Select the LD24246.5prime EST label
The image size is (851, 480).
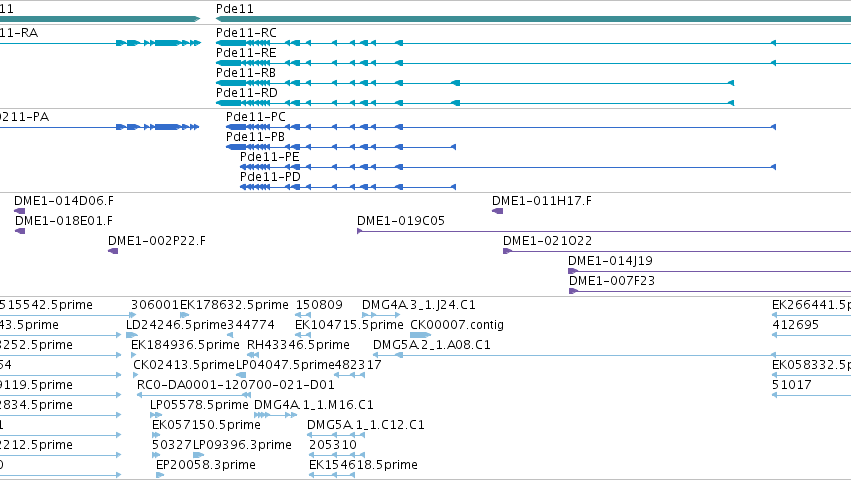(x=176, y=325)
